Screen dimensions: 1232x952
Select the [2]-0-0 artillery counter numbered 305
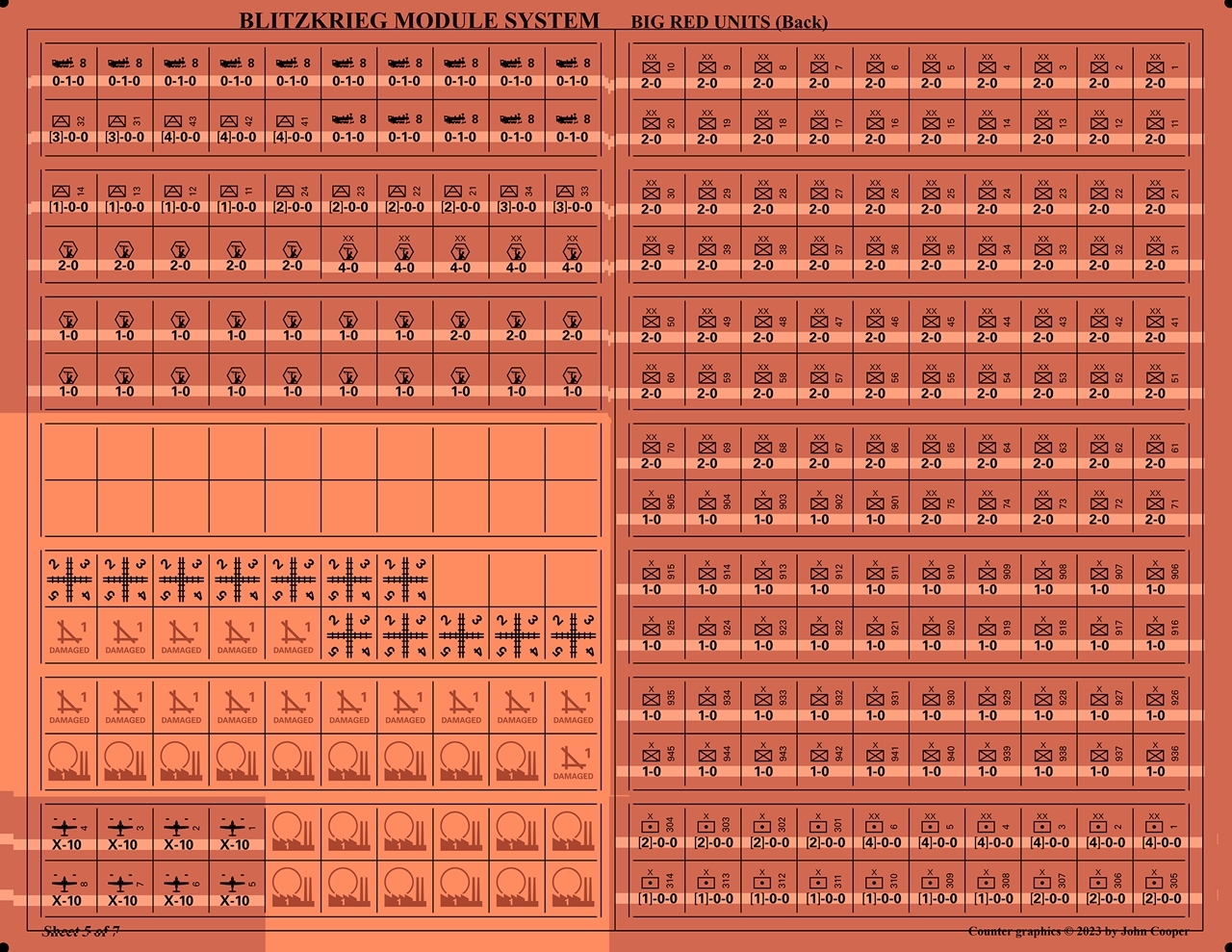pyautogui.click(x=1162, y=888)
